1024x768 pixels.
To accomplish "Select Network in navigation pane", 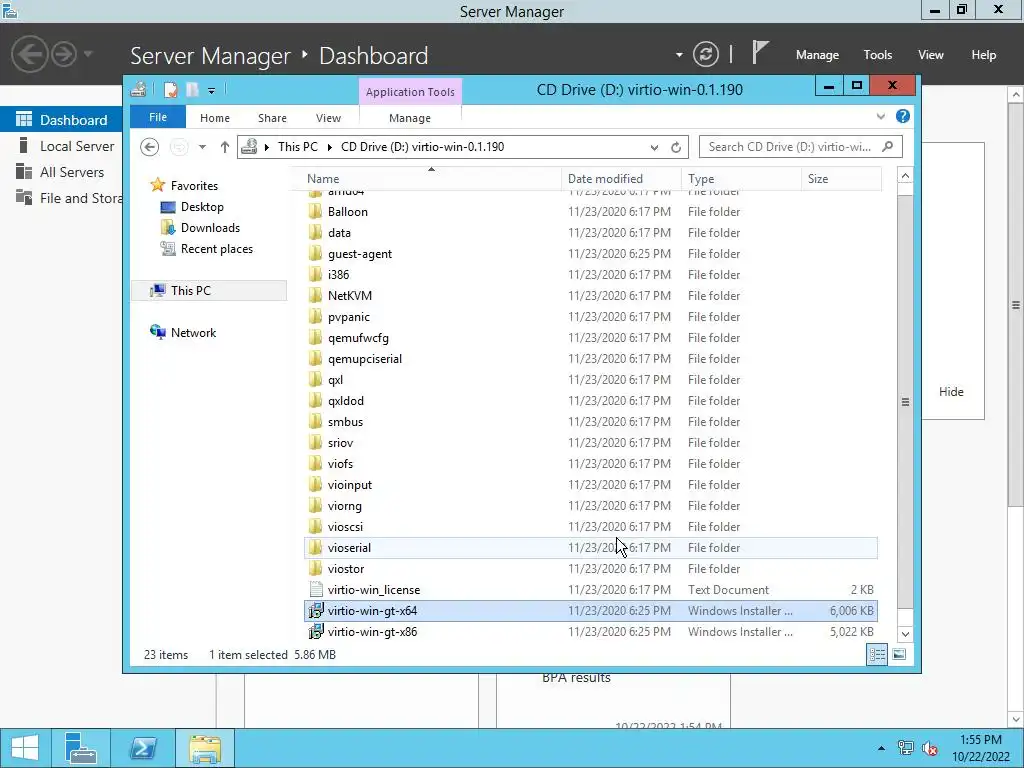I will click(193, 332).
